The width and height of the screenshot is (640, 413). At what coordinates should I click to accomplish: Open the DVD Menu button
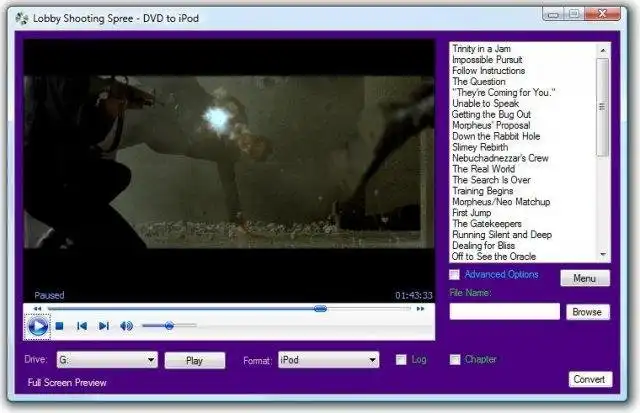tap(585, 278)
